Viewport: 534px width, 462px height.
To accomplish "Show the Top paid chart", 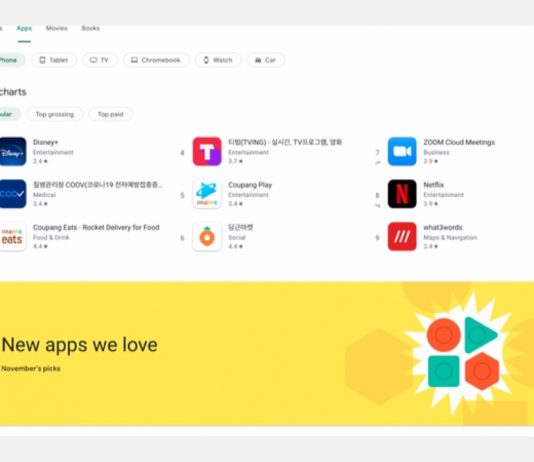I will [110, 114].
